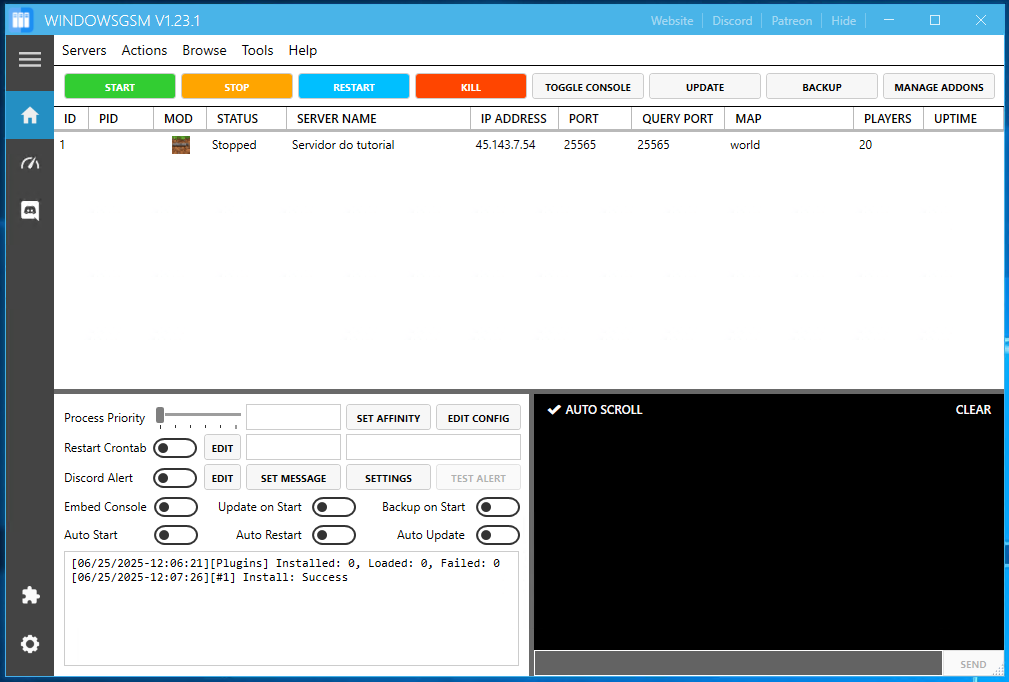Click the blue RESTART button
Image resolution: width=1009 pixels, height=682 pixels.
tap(354, 86)
